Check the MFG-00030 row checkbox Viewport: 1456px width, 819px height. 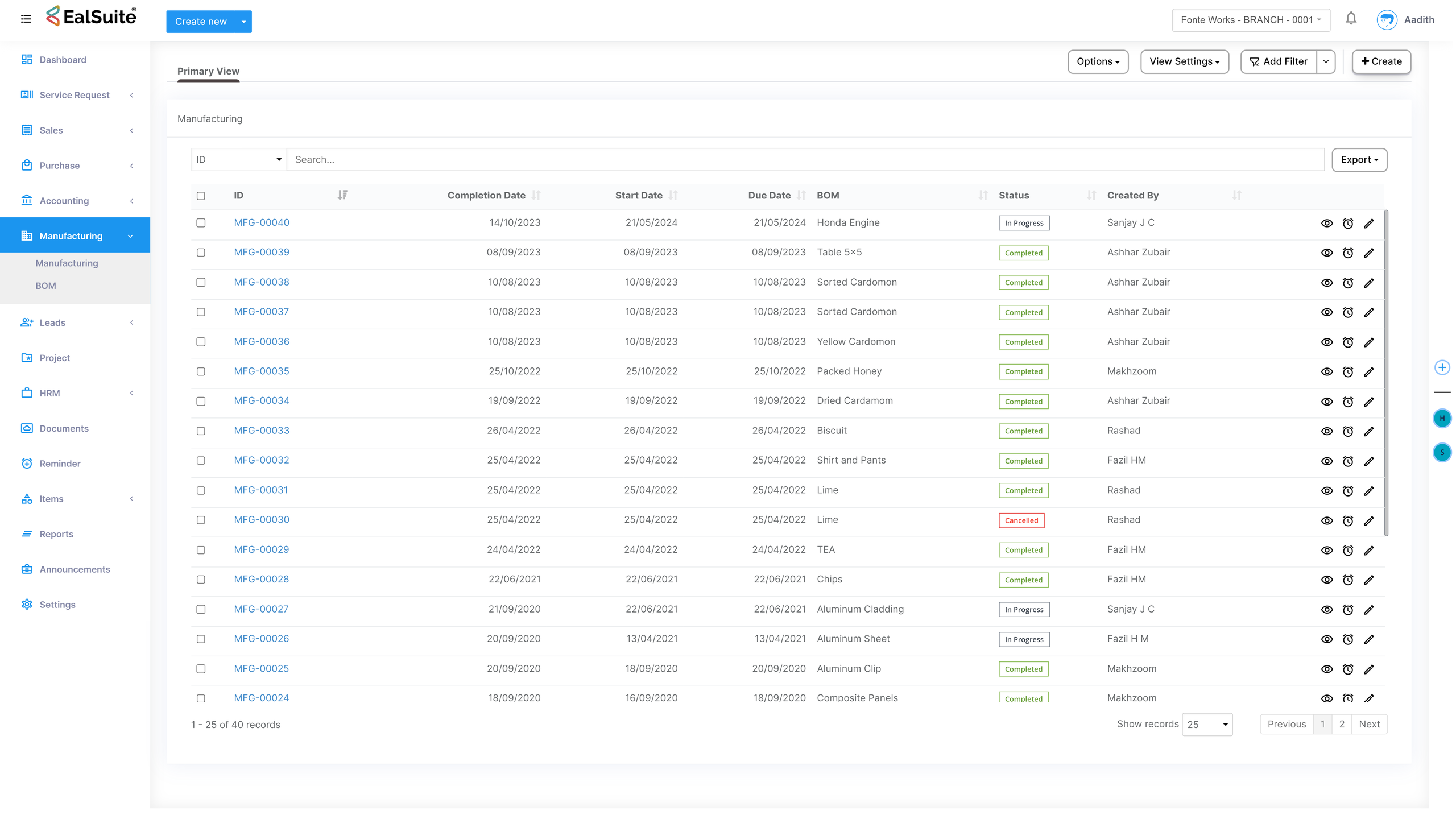[201, 520]
